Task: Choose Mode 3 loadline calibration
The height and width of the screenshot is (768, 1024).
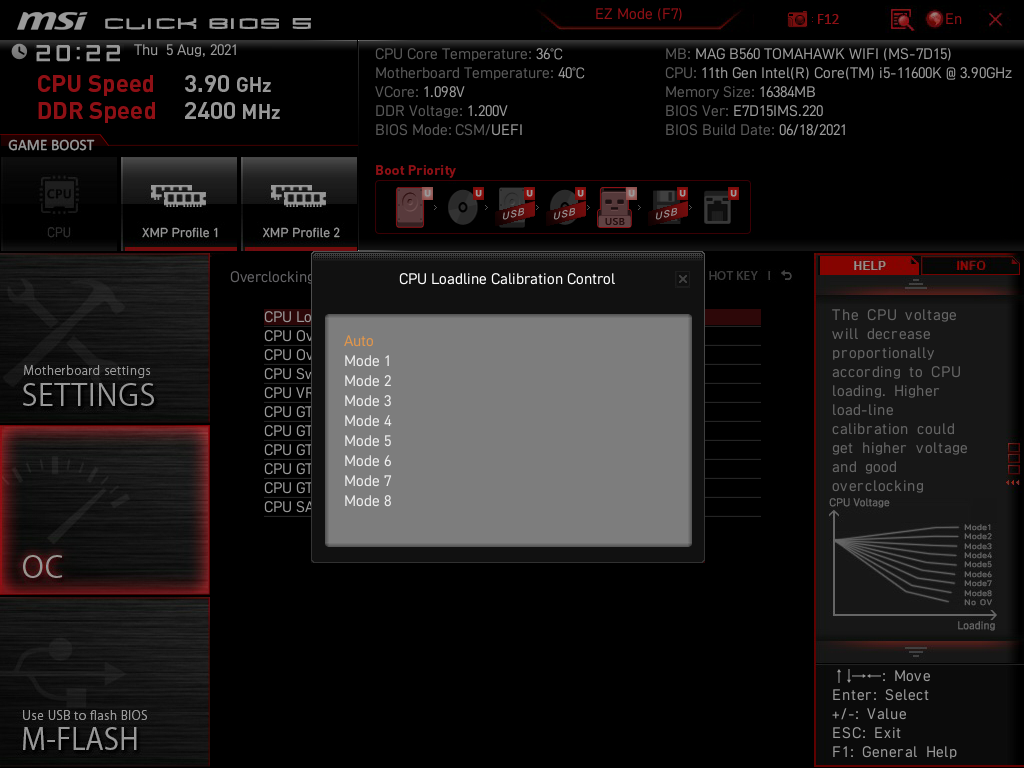Action: [x=367, y=401]
